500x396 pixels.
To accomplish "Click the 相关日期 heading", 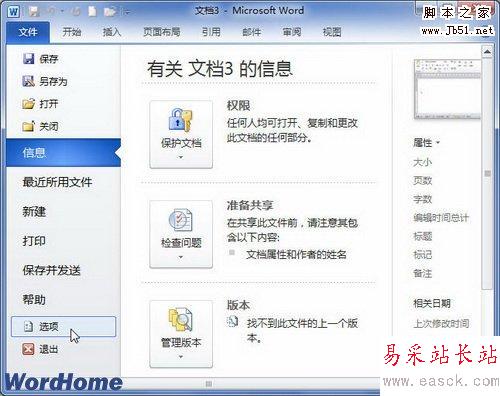I will click(x=432, y=303).
